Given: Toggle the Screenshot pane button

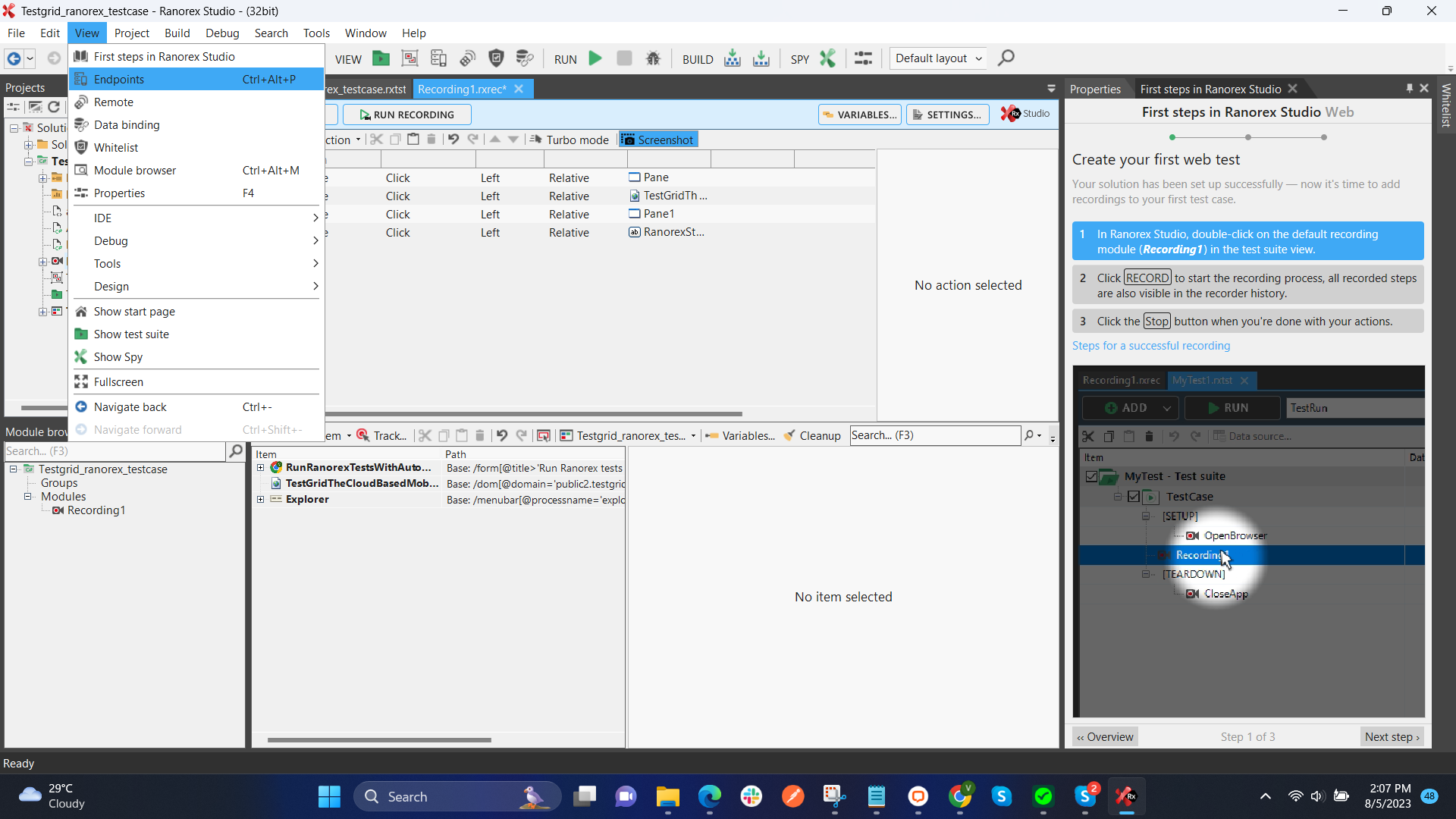Looking at the screenshot, I should click(x=657, y=140).
